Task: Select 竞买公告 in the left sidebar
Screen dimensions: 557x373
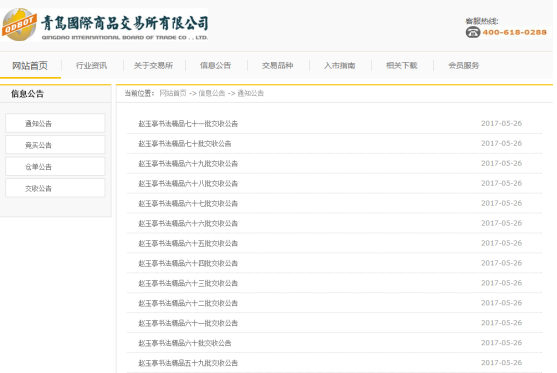Action: (x=55, y=145)
